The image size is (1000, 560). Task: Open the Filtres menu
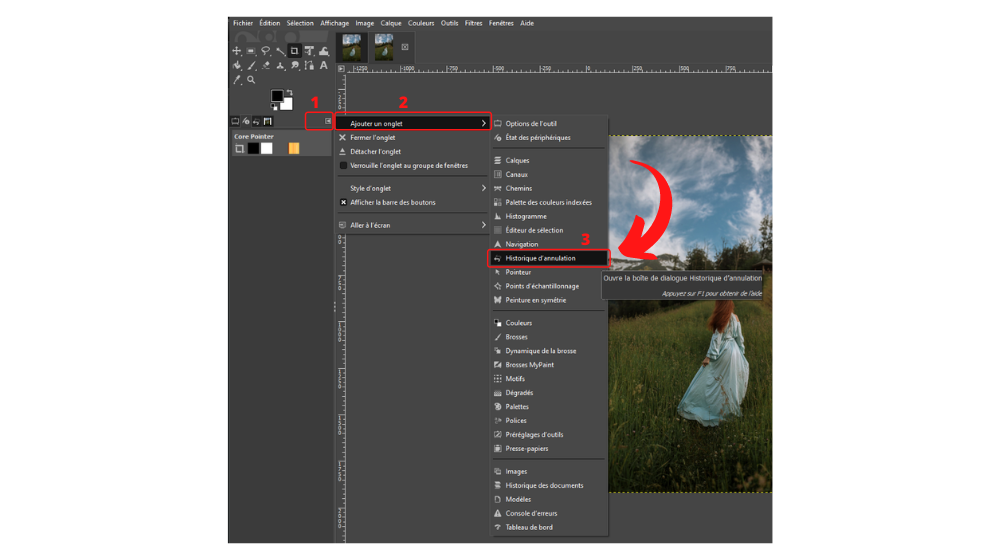pyautogui.click(x=473, y=23)
